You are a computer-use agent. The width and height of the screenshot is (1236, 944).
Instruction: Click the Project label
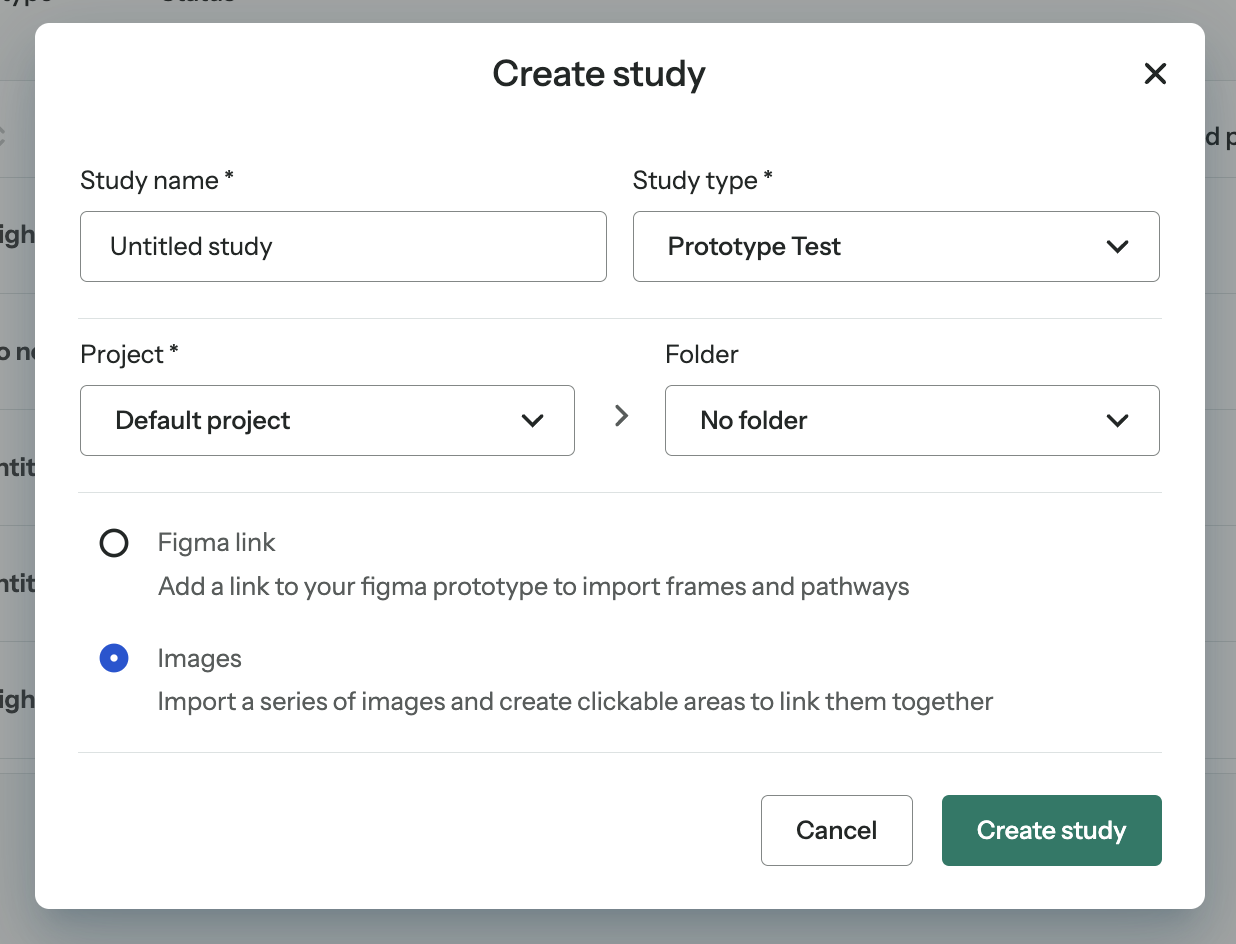129,355
